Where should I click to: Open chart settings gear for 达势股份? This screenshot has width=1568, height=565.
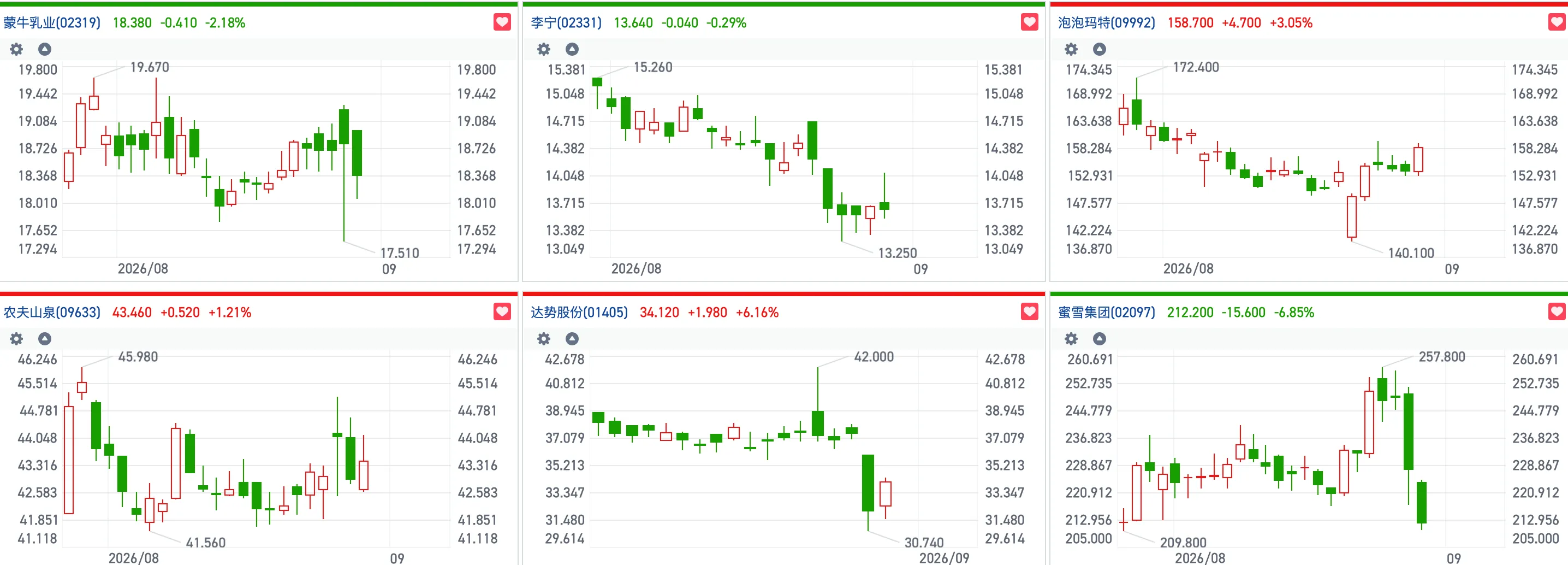pyautogui.click(x=544, y=339)
